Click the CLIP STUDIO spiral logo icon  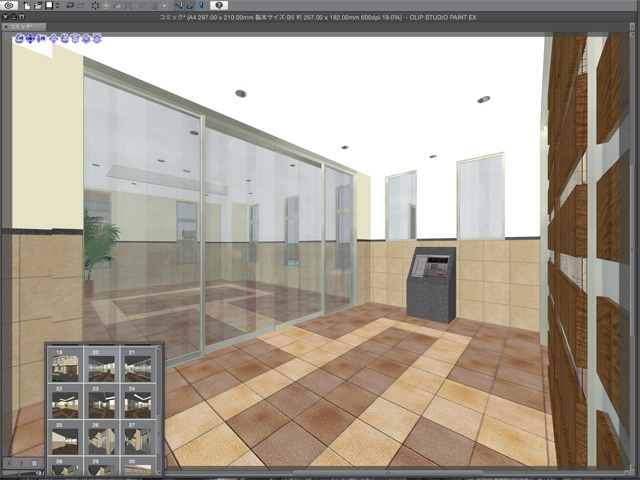click(x=9, y=5)
